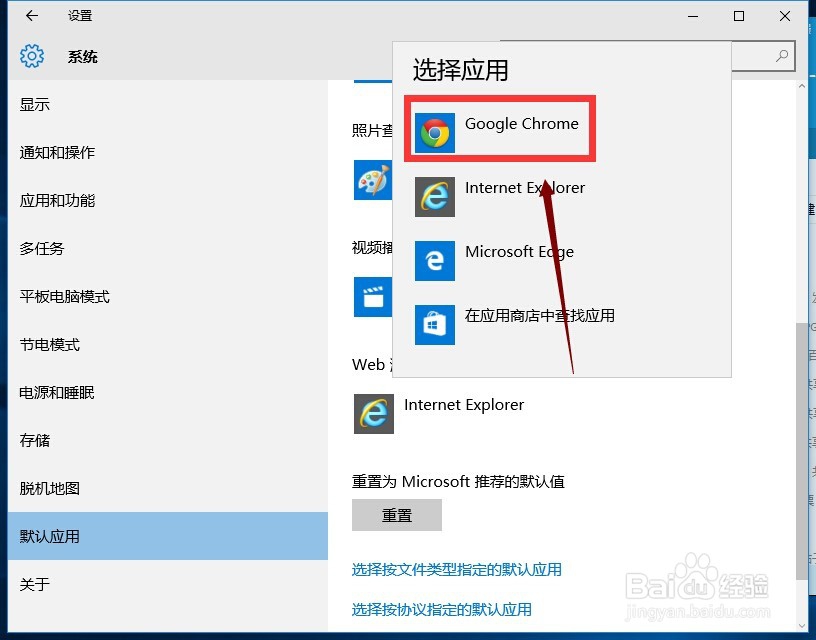The height and width of the screenshot is (640, 816).
Task: Select the 默认应用 settings page
Action: point(168,536)
